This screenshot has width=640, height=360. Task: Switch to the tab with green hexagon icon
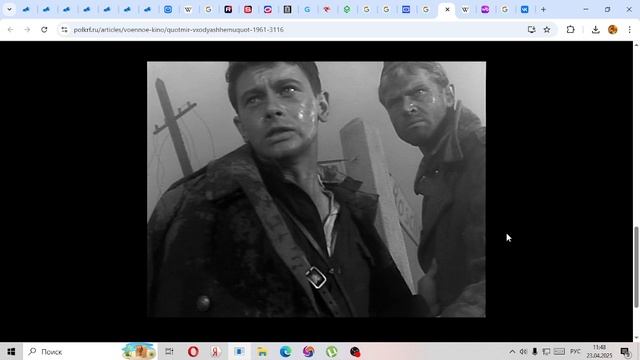pyautogui.click(x=347, y=9)
